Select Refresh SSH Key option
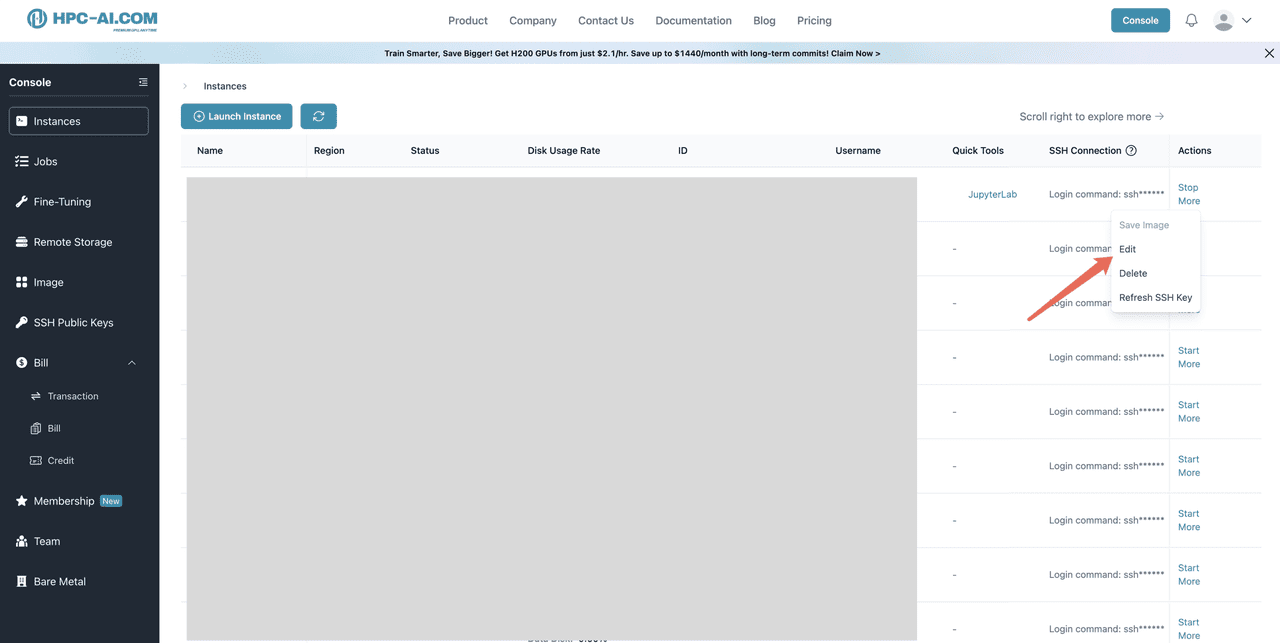Screen dimensions: 1280x643 [x=1155, y=297]
